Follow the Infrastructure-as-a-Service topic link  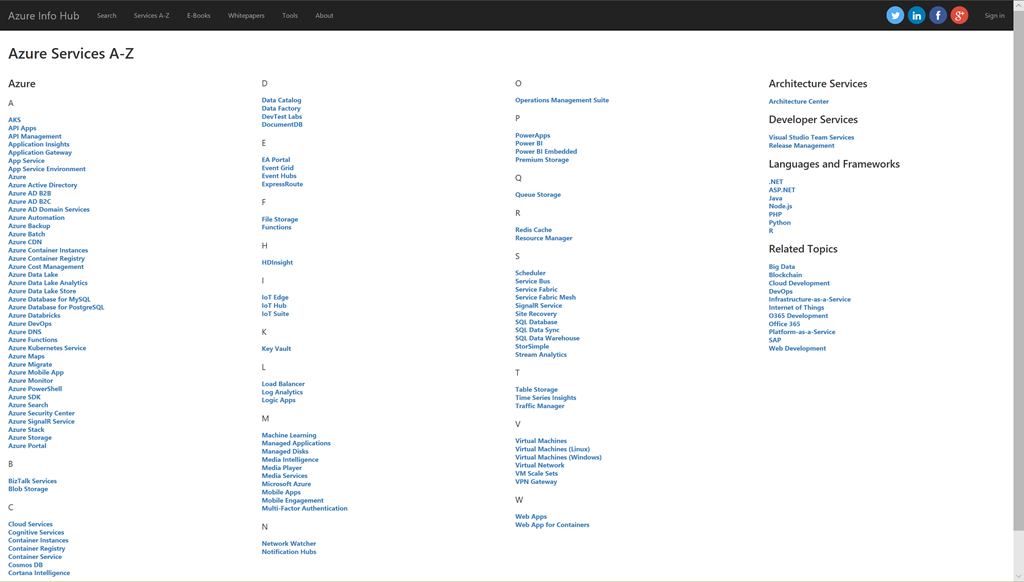click(x=809, y=299)
